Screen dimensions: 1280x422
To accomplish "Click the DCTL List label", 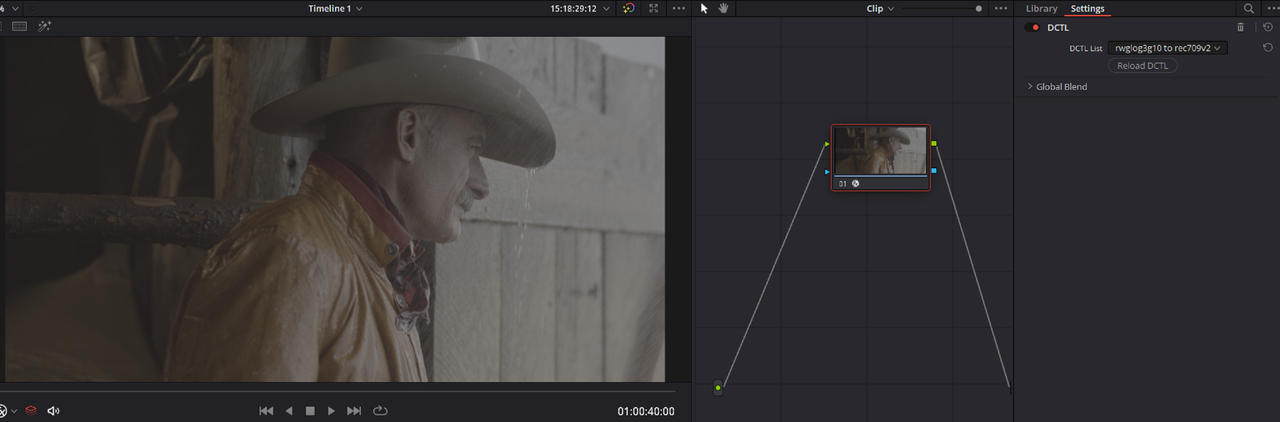I will pyautogui.click(x=1085, y=48).
